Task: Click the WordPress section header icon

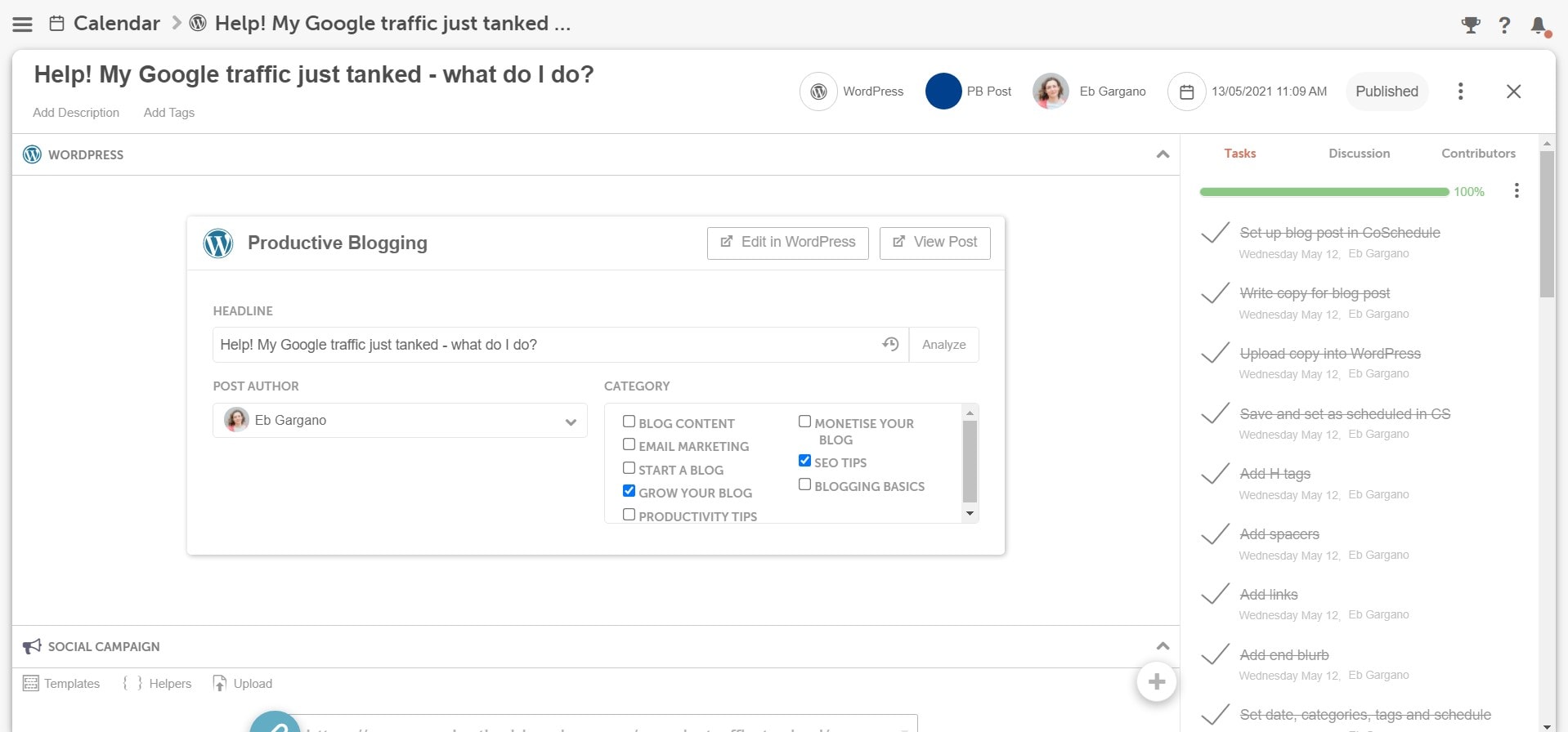Action: pos(32,154)
